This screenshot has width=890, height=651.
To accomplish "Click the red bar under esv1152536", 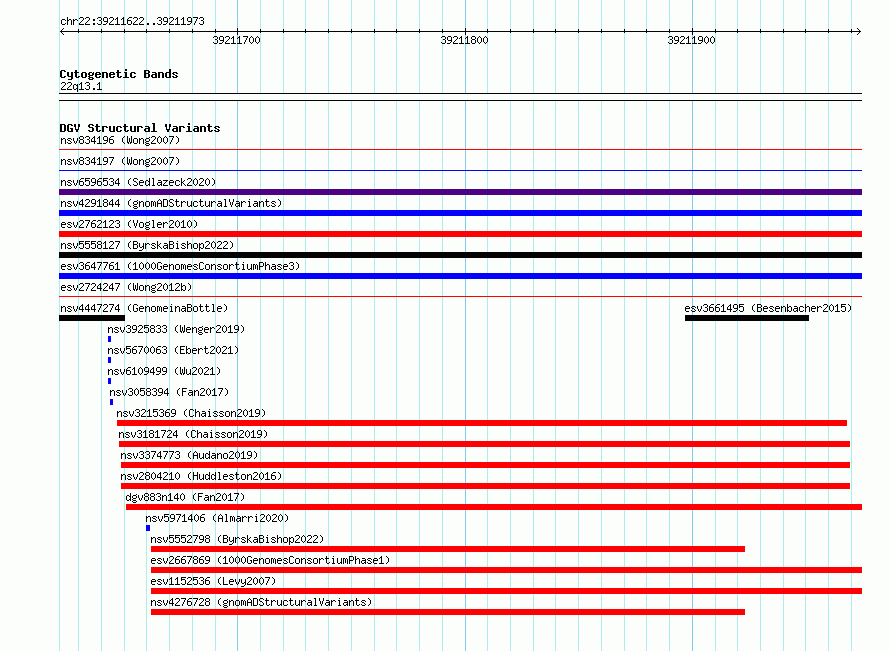I will [506, 591].
